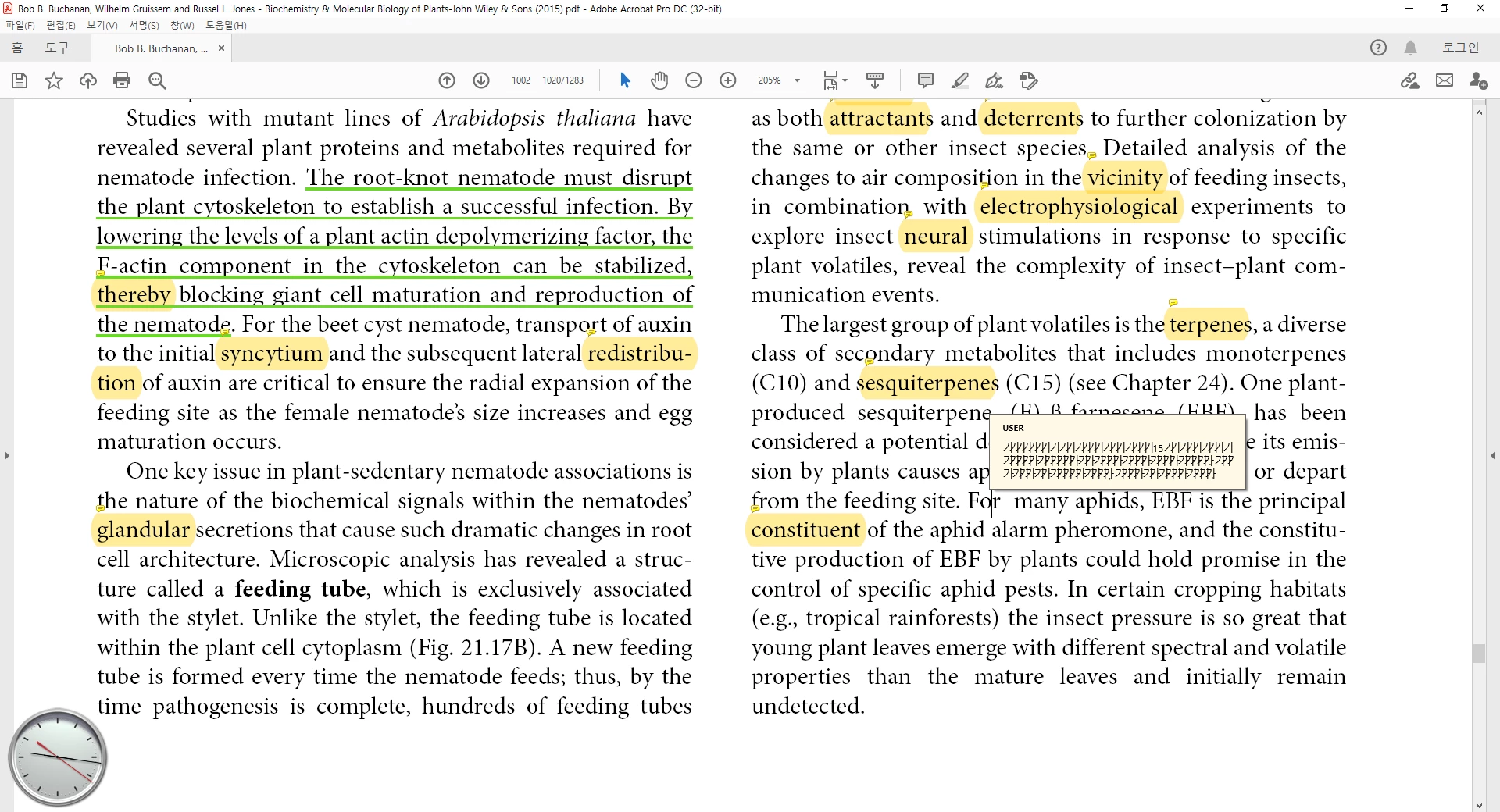Click the page number field 1002
1500x812 pixels.
[x=521, y=80]
